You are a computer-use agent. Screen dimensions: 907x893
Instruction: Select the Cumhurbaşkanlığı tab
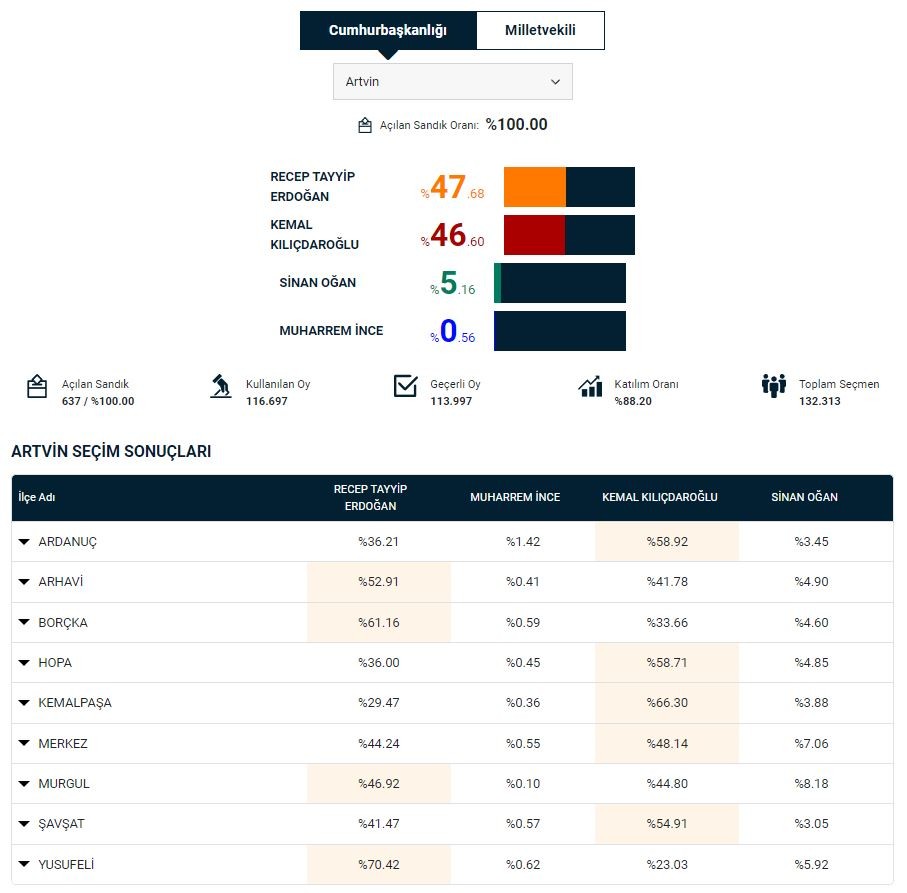pyautogui.click(x=388, y=30)
